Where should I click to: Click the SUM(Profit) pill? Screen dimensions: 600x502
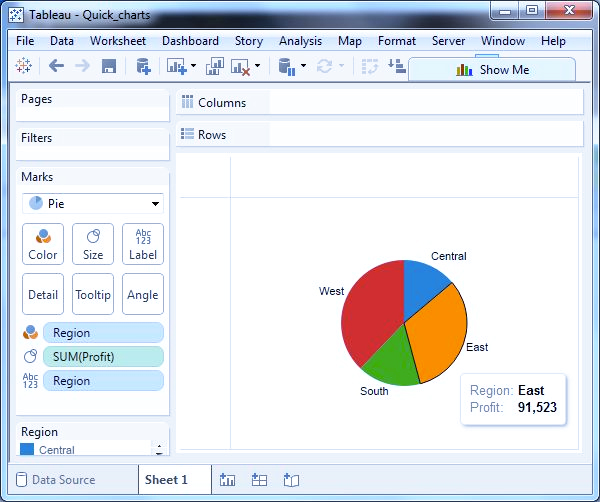point(103,357)
